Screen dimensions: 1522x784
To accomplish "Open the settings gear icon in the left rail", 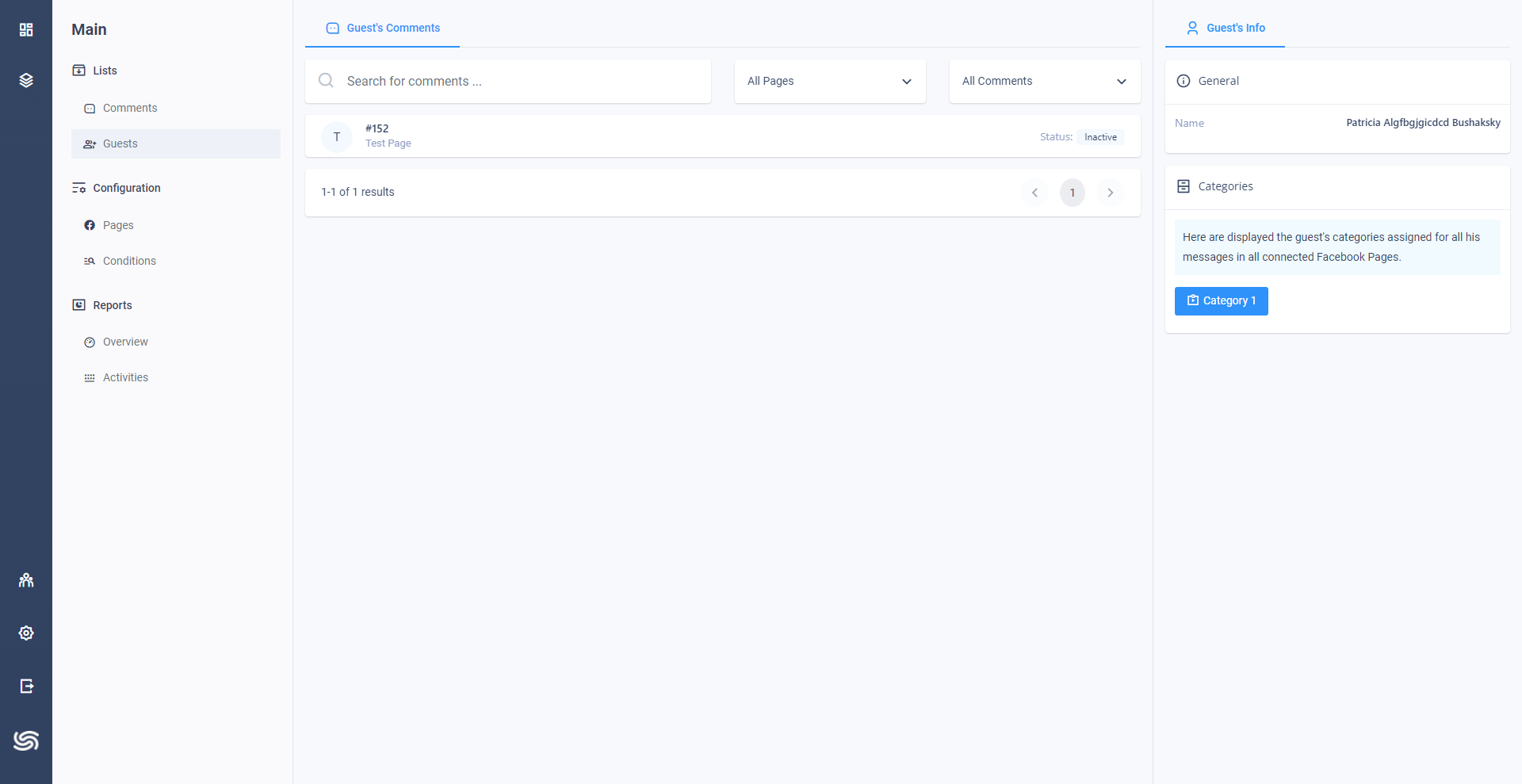I will click(x=26, y=633).
